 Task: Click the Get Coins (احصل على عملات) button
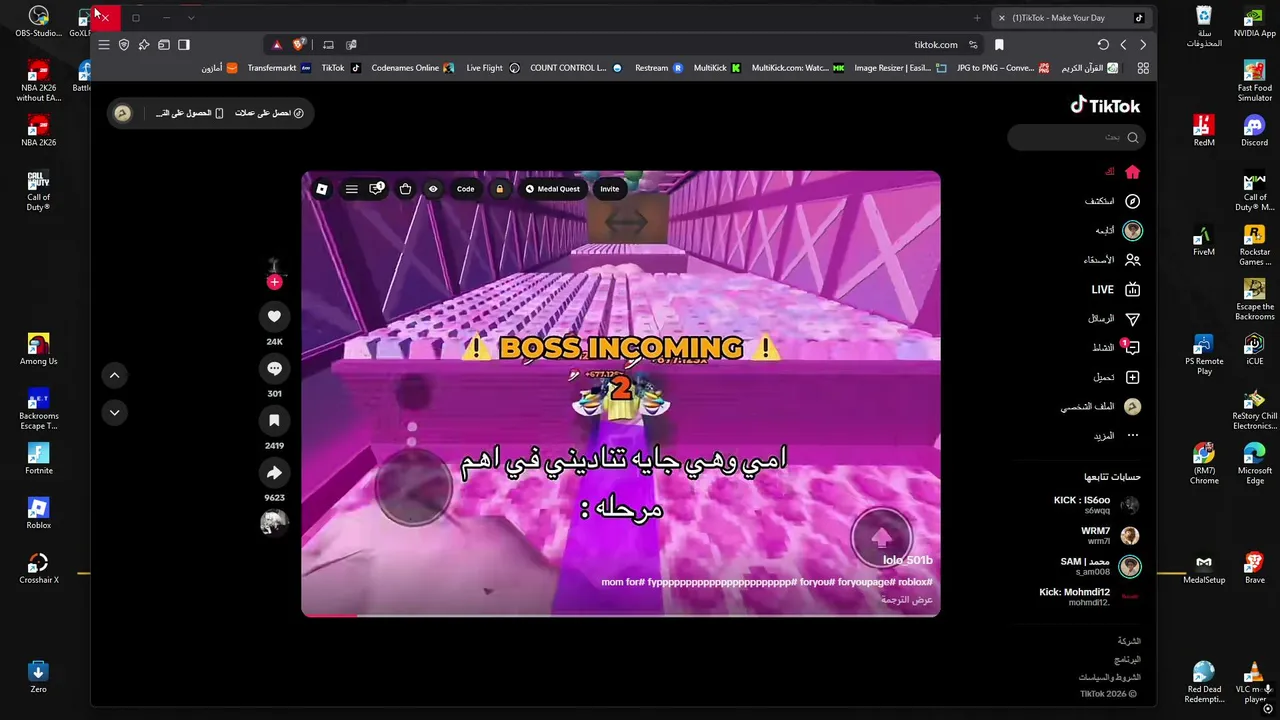269,113
